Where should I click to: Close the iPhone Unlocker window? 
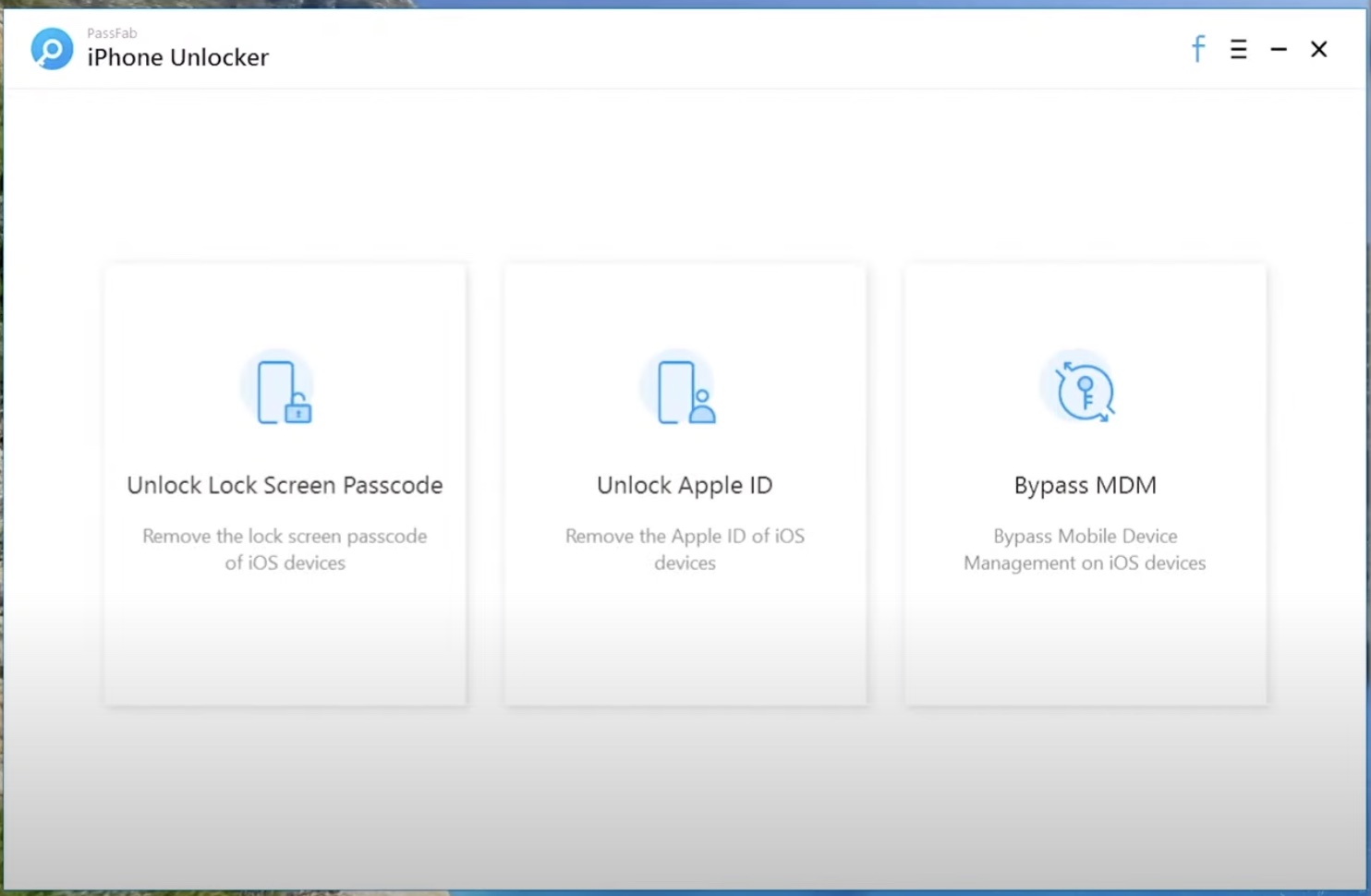click(1319, 49)
